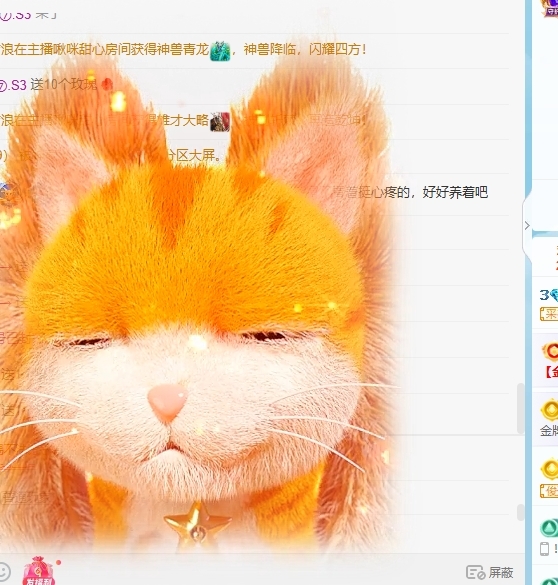
Task: Click the 青龙 green dragon beast icon
Action: point(220,51)
